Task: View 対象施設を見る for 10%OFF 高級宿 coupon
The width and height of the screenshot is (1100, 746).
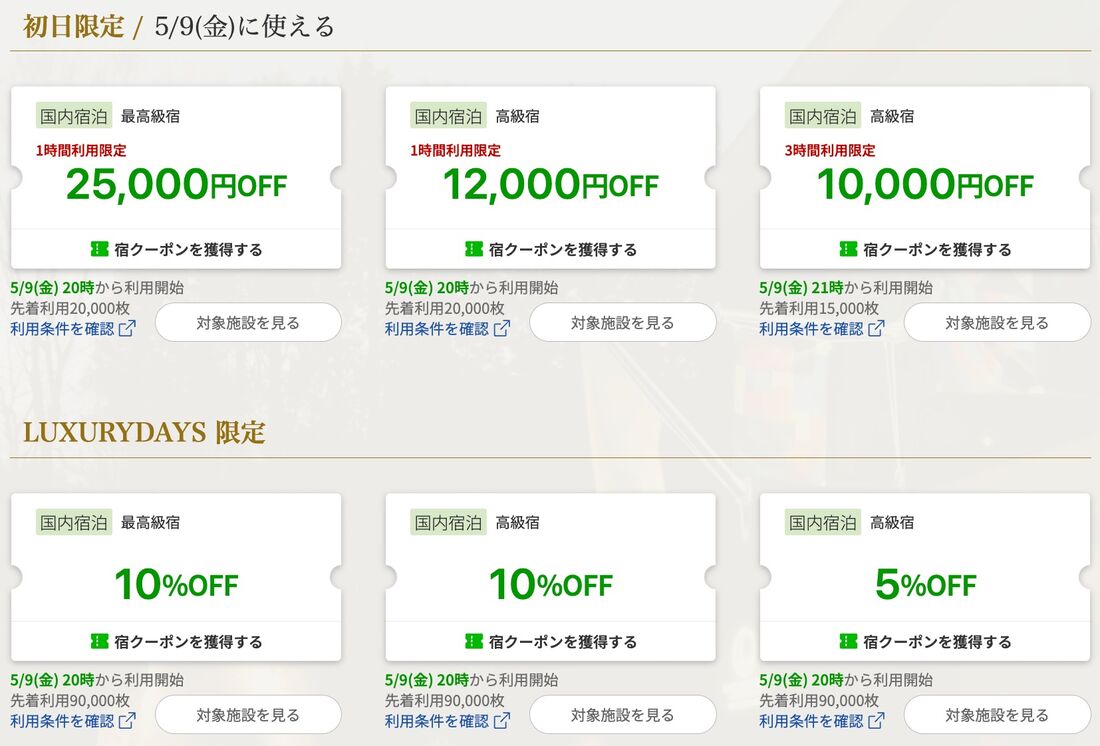Action: coord(623,715)
